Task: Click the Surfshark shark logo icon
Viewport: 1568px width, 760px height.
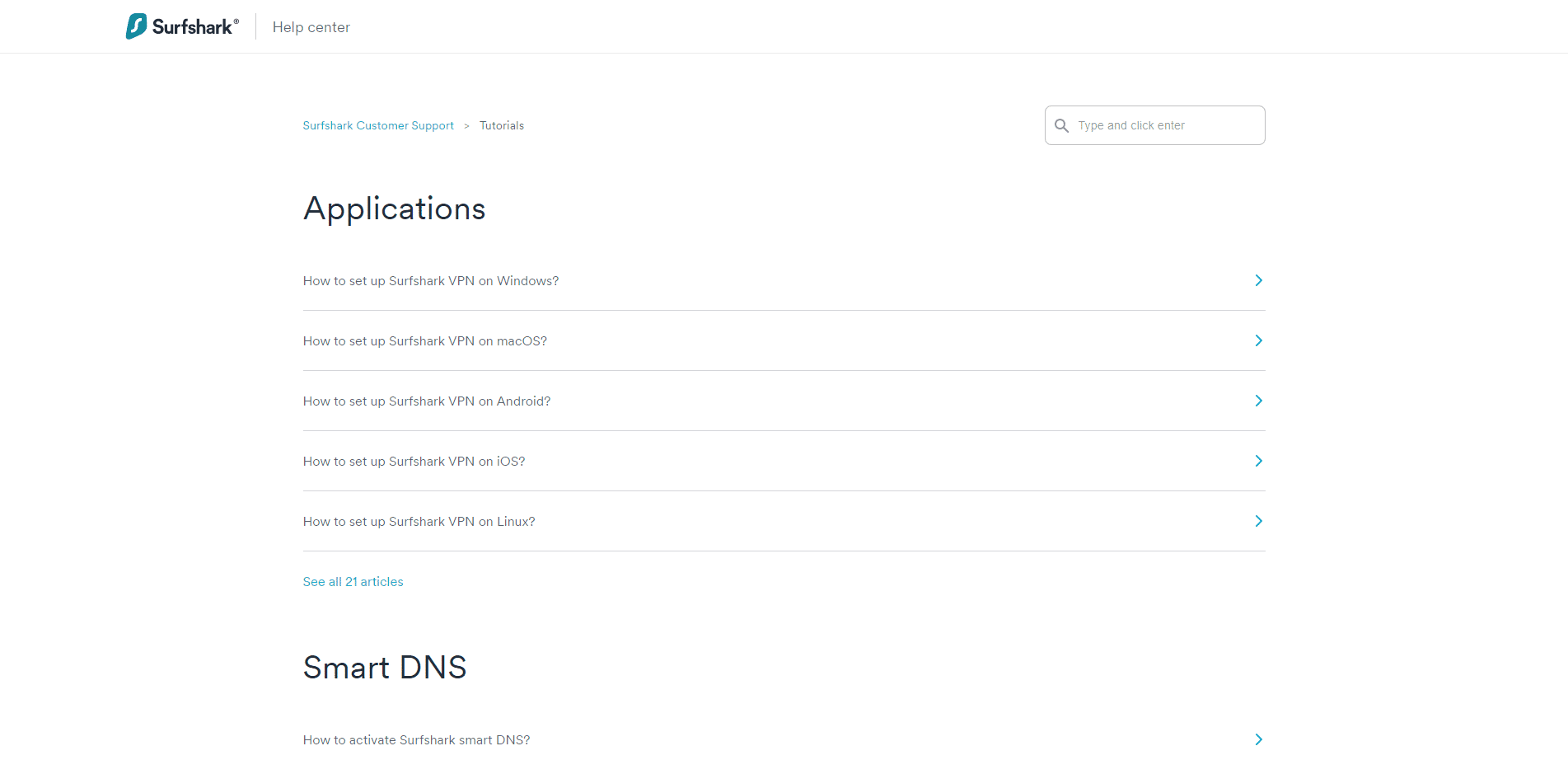Action: coord(136,26)
